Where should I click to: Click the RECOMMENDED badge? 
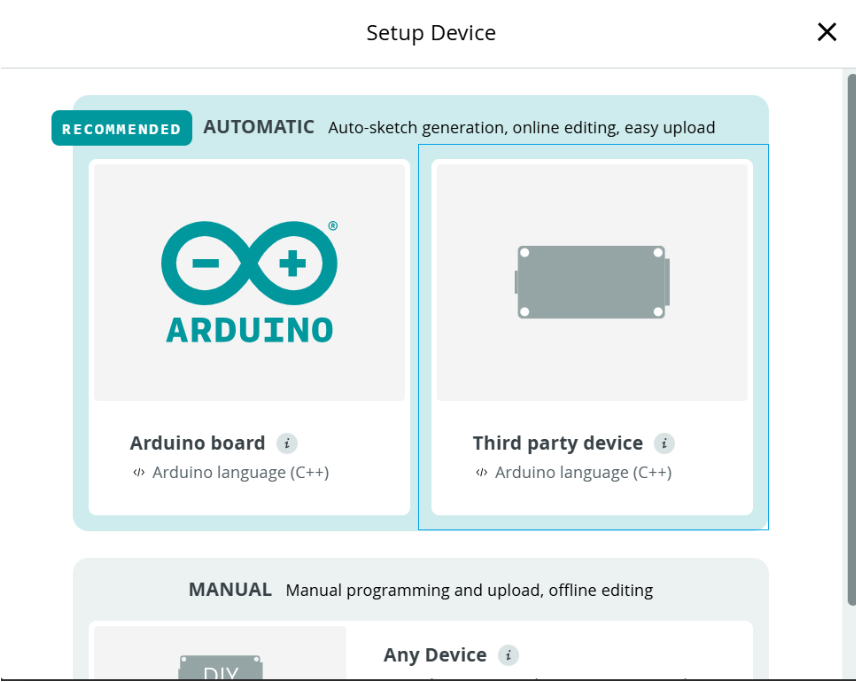122,128
